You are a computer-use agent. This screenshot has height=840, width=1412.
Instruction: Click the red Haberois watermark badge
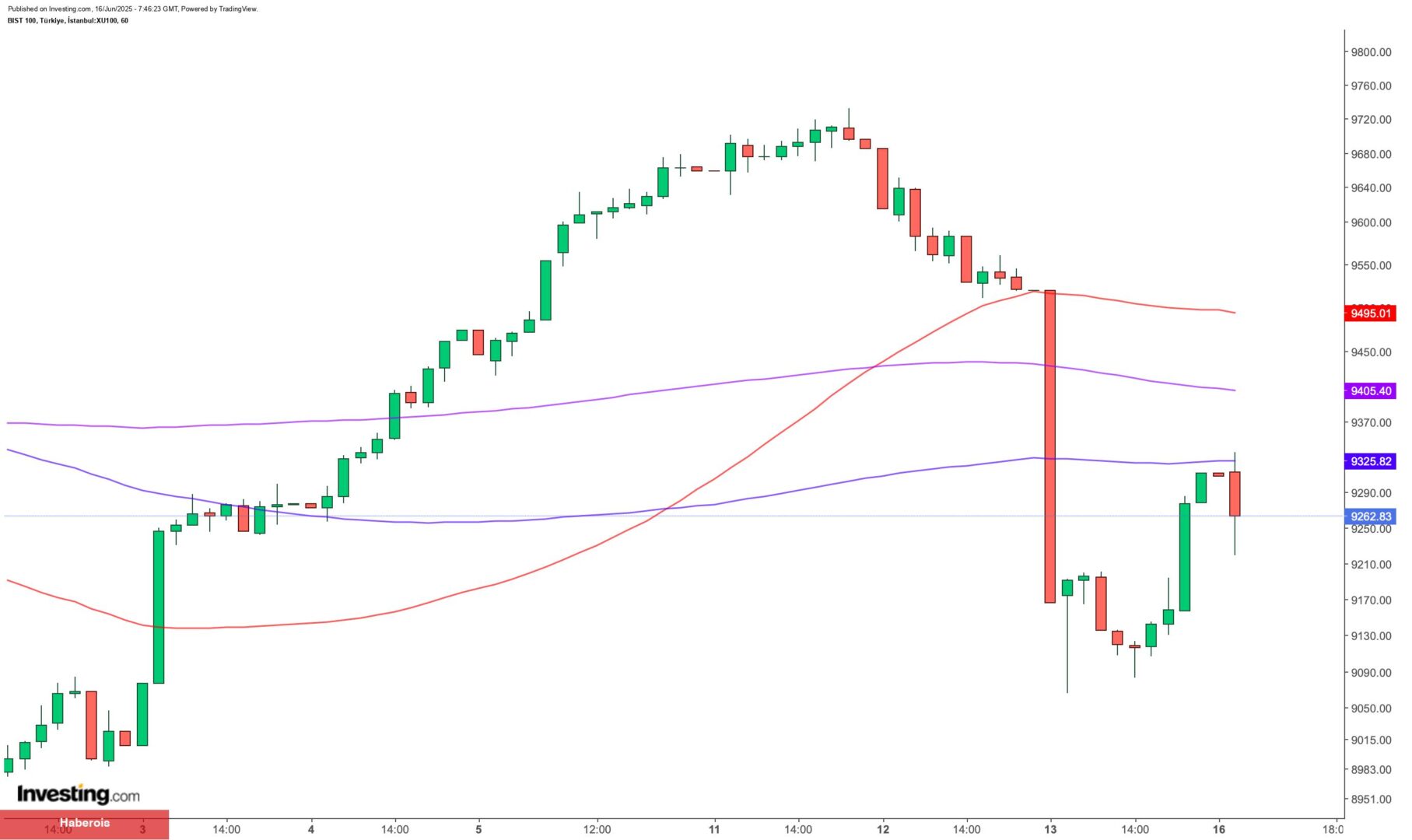(x=84, y=824)
